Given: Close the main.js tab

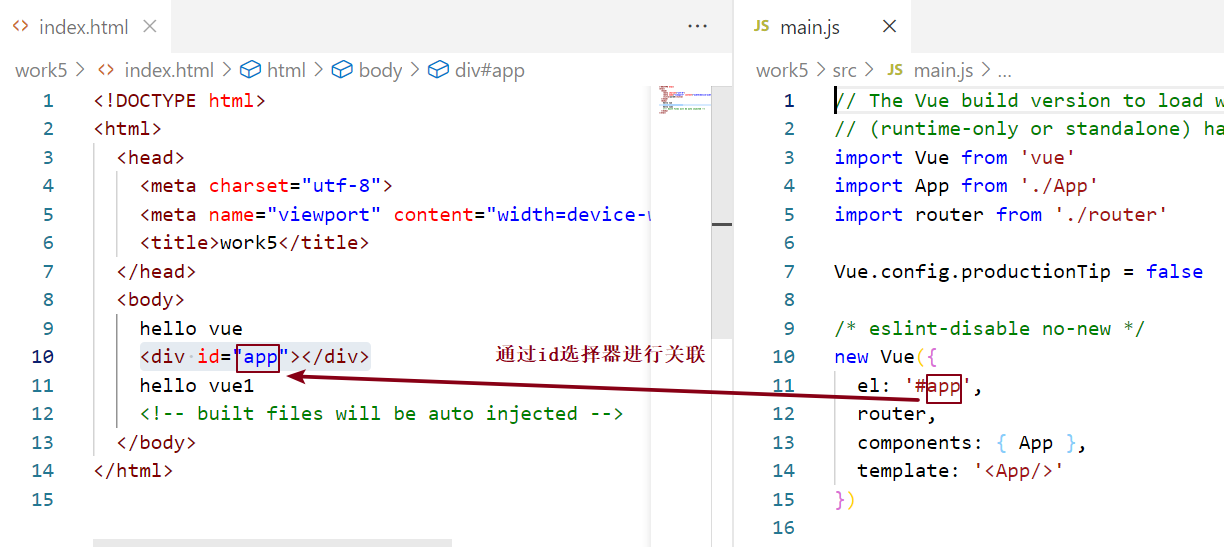Looking at the screenshot, I should click(889, 27).
